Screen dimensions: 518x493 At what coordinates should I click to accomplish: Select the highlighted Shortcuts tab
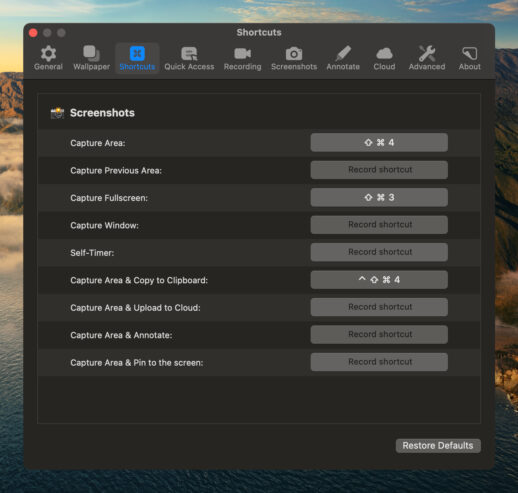click(x=137, y=58)
